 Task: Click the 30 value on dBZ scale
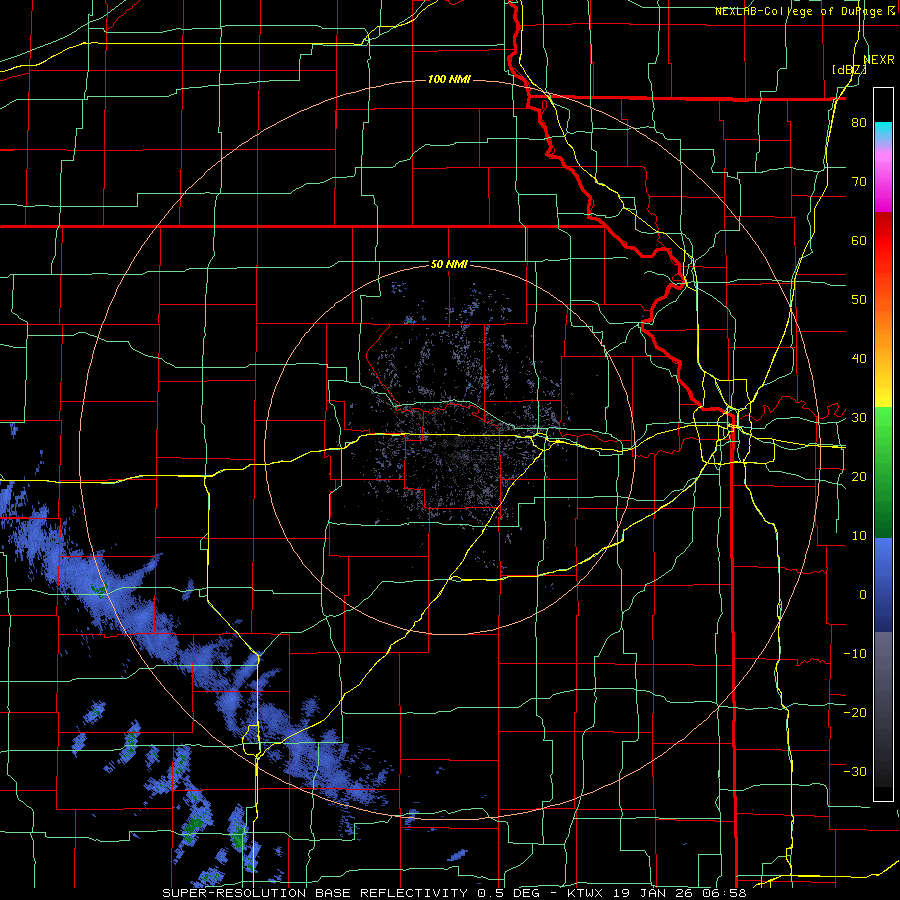pos(859,418)
